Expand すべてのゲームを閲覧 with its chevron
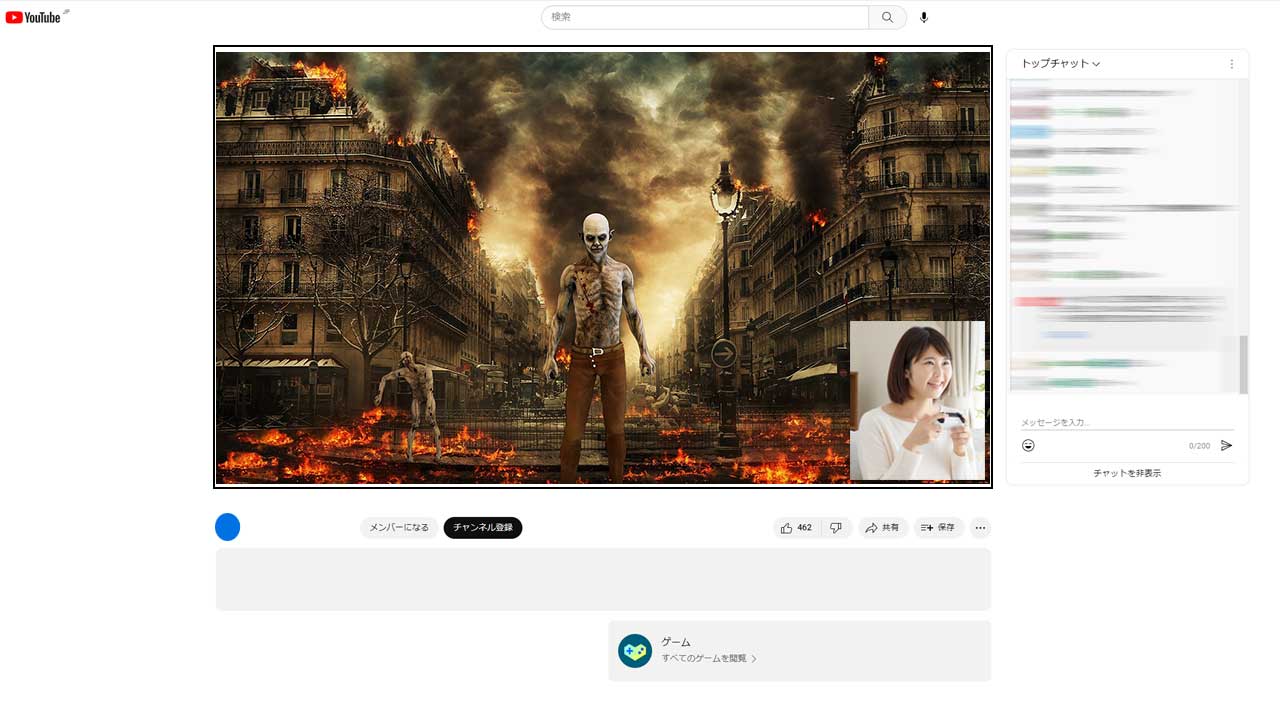 (x=755, y=659)
